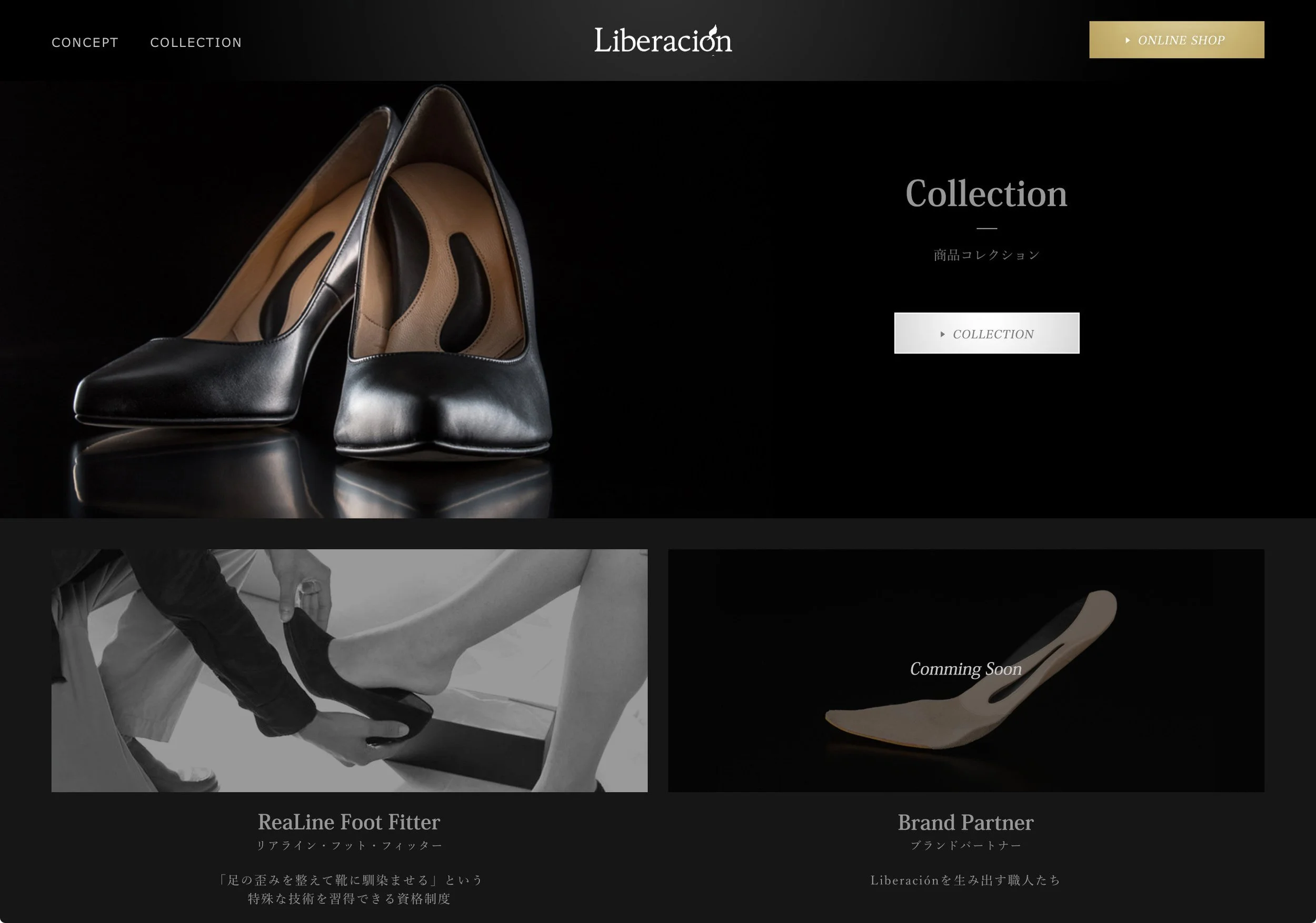Click the 商品コレクション subtitle text
Viewport: 1316px width, 923px height.
986,255
